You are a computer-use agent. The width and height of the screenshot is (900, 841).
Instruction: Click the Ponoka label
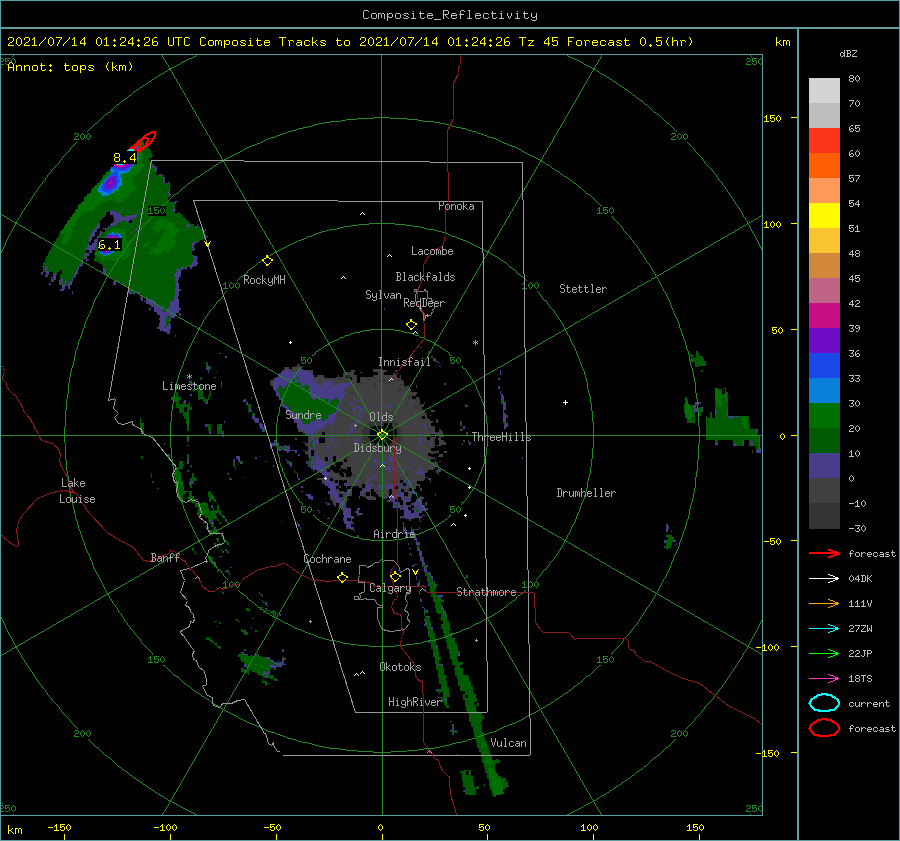pyautogui.click(x=456, y=206)
